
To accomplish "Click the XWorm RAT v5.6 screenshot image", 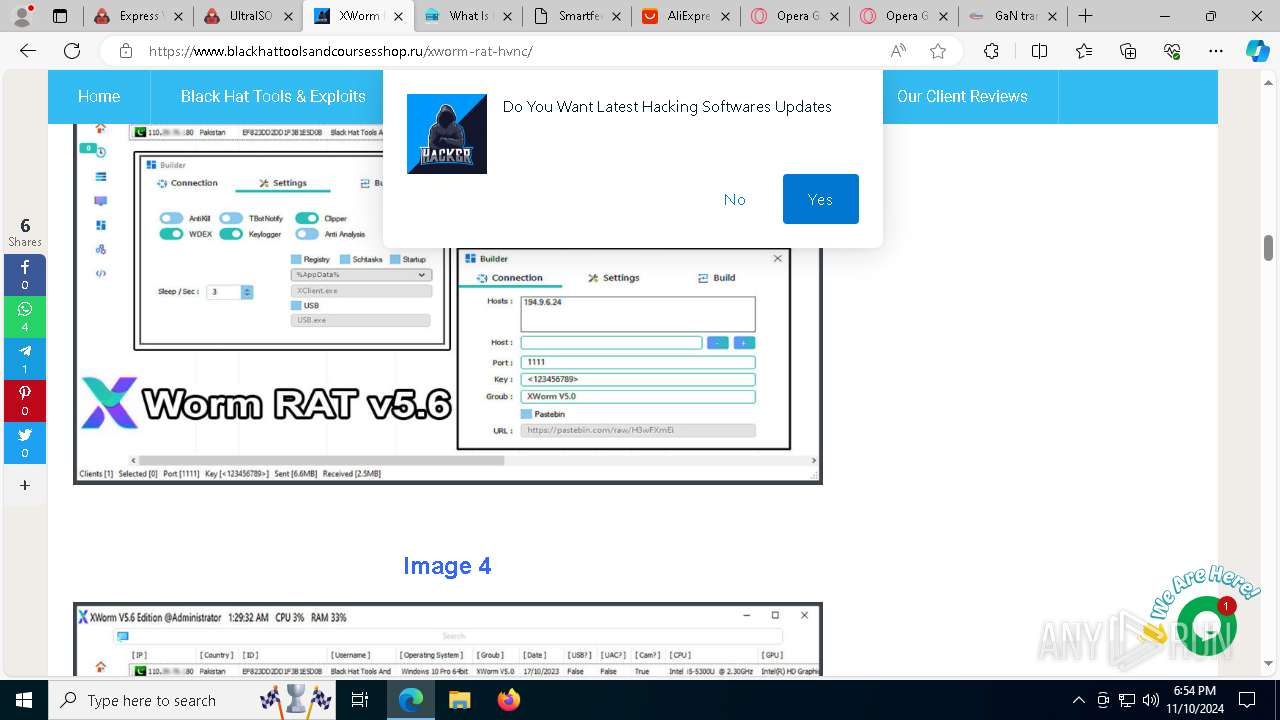I will [x=447, y=304].
